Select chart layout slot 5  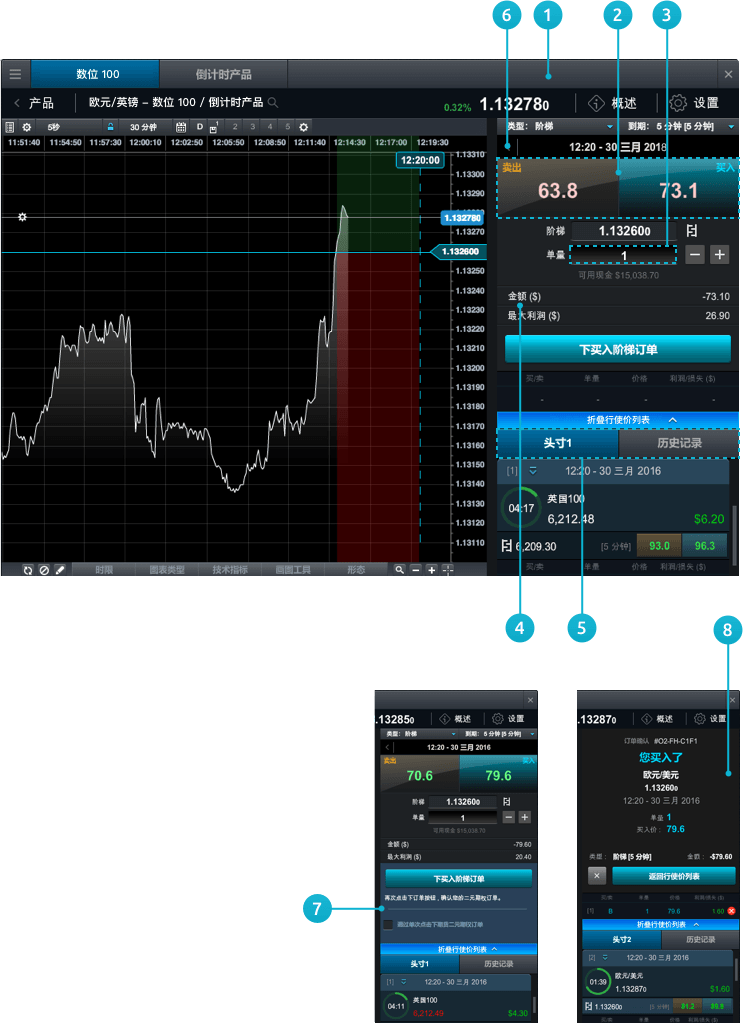pos(287,127)
